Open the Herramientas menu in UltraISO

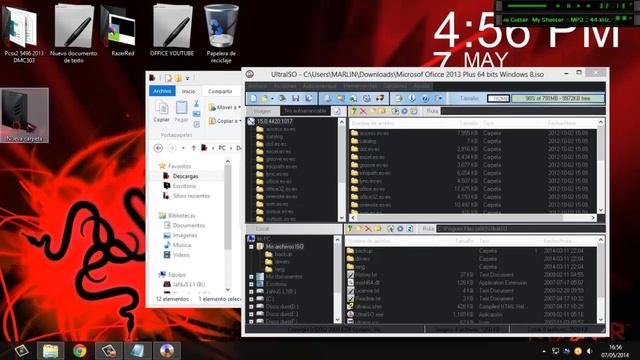[x=360, y=86]
